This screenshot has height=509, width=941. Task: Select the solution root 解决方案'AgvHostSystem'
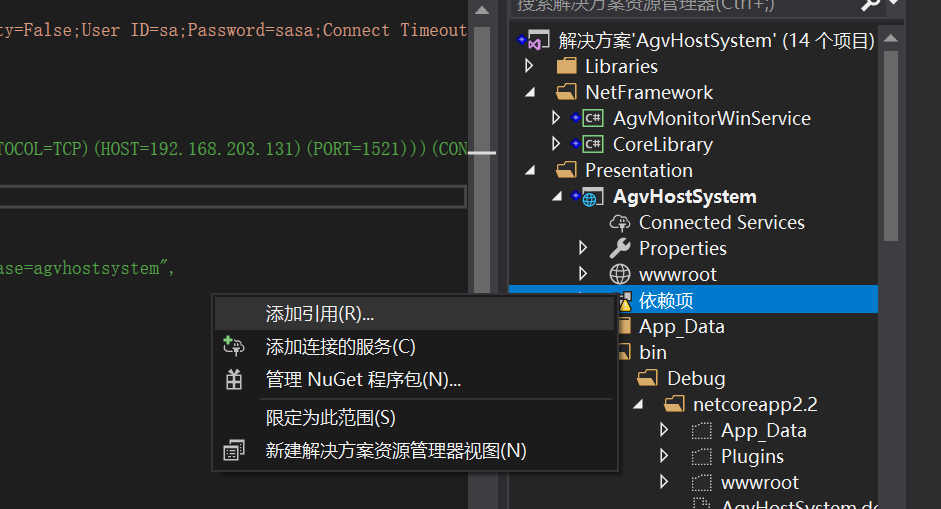click(x=717, y=41)
